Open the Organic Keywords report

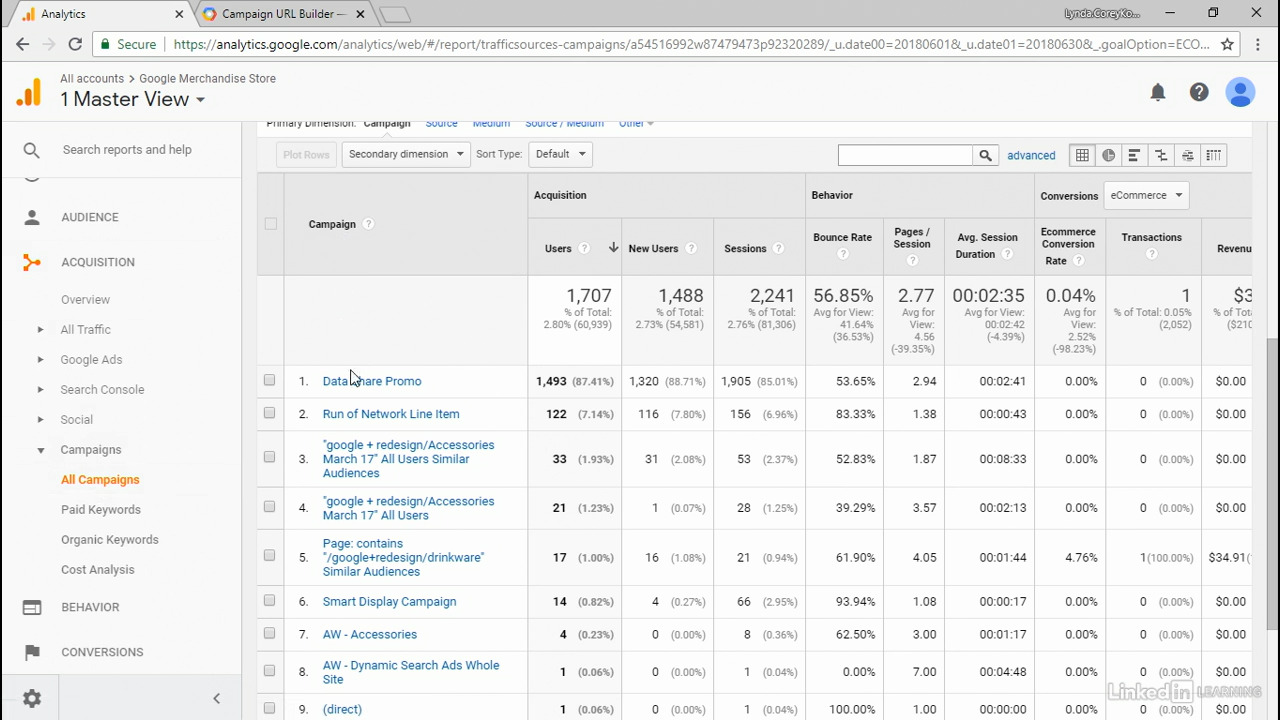[110, 539]
